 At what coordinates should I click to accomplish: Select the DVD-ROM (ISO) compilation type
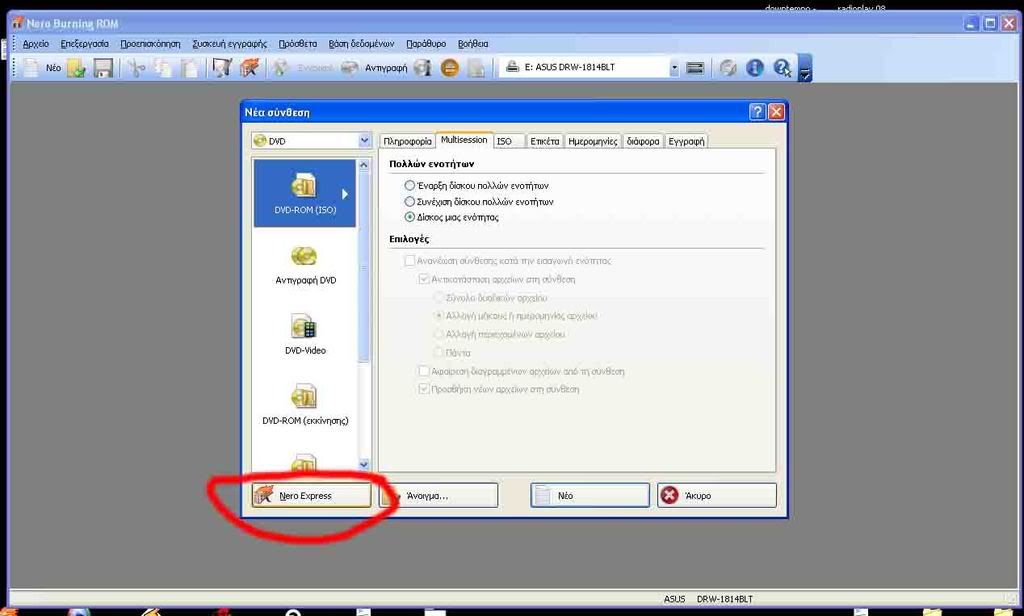[305, 193]
